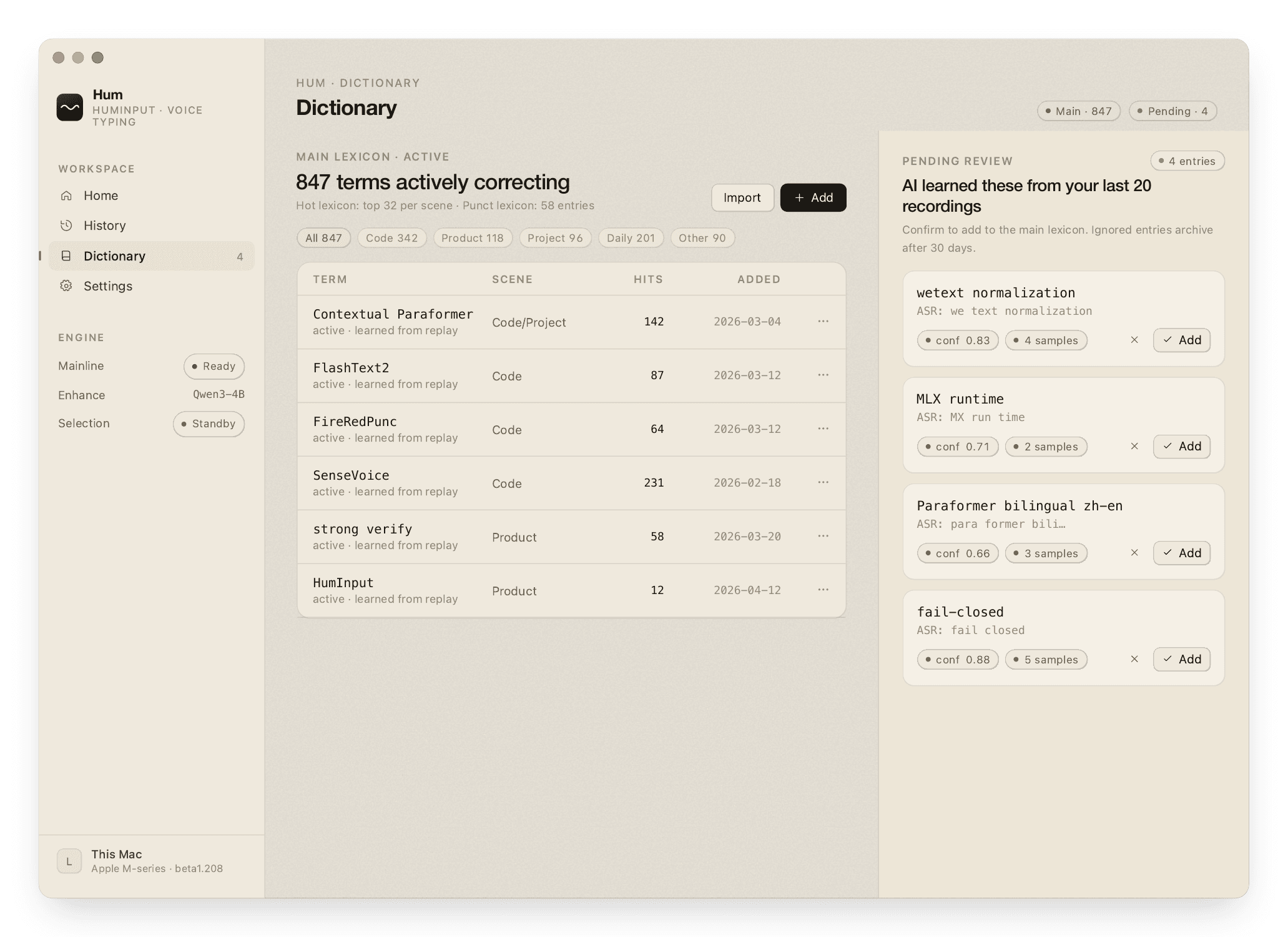Click the conf 0.71 chip

click(x=958, y=447)
